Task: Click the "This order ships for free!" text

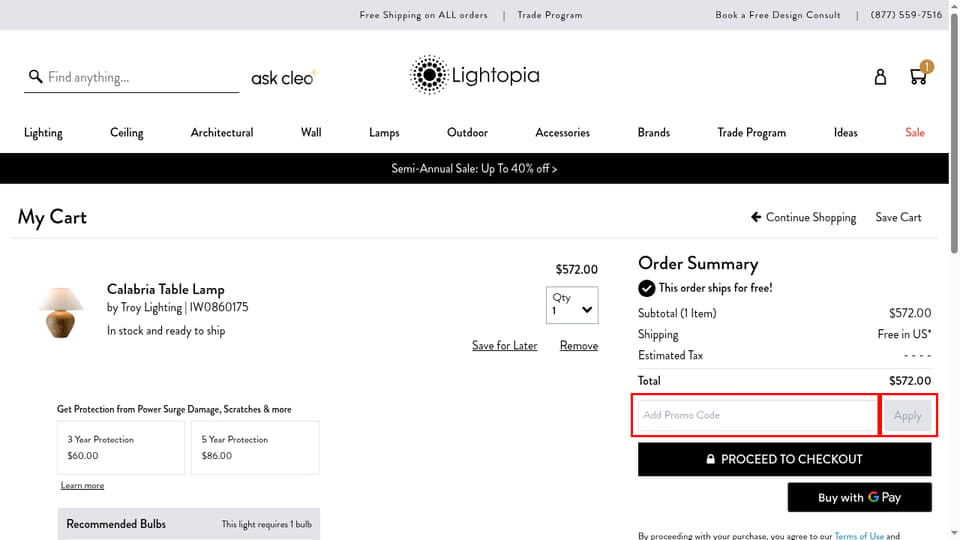Action: tap(715, 288)
